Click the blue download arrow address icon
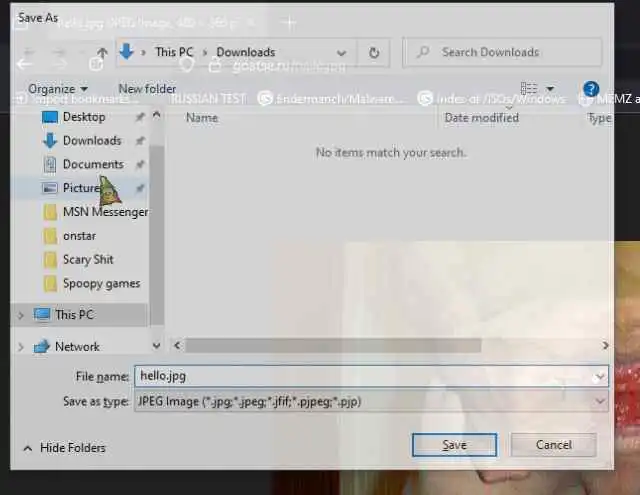This screenshot has width=640, height=495. coord(127,52)
